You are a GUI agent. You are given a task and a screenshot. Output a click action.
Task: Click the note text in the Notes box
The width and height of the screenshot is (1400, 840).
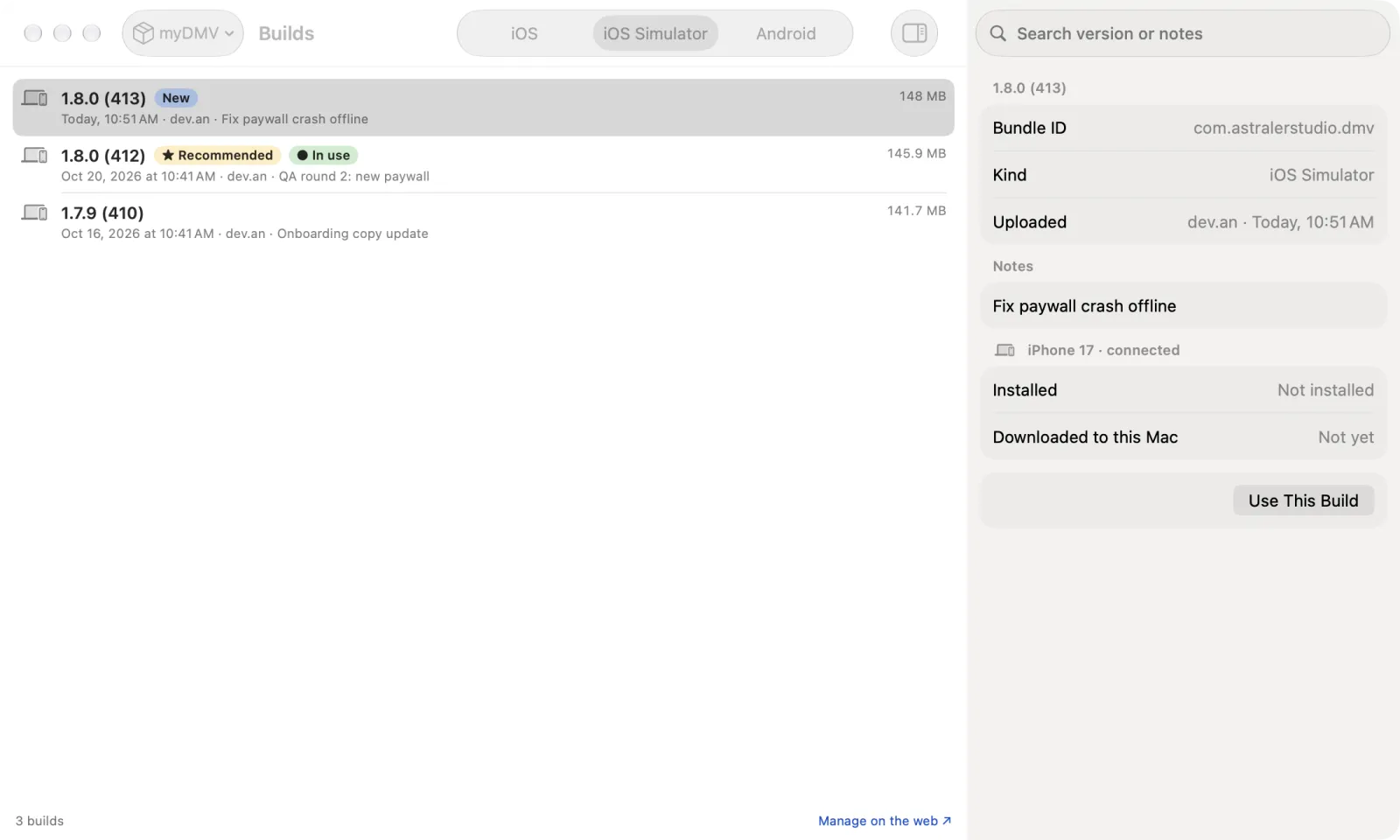tap(1084, 306)
